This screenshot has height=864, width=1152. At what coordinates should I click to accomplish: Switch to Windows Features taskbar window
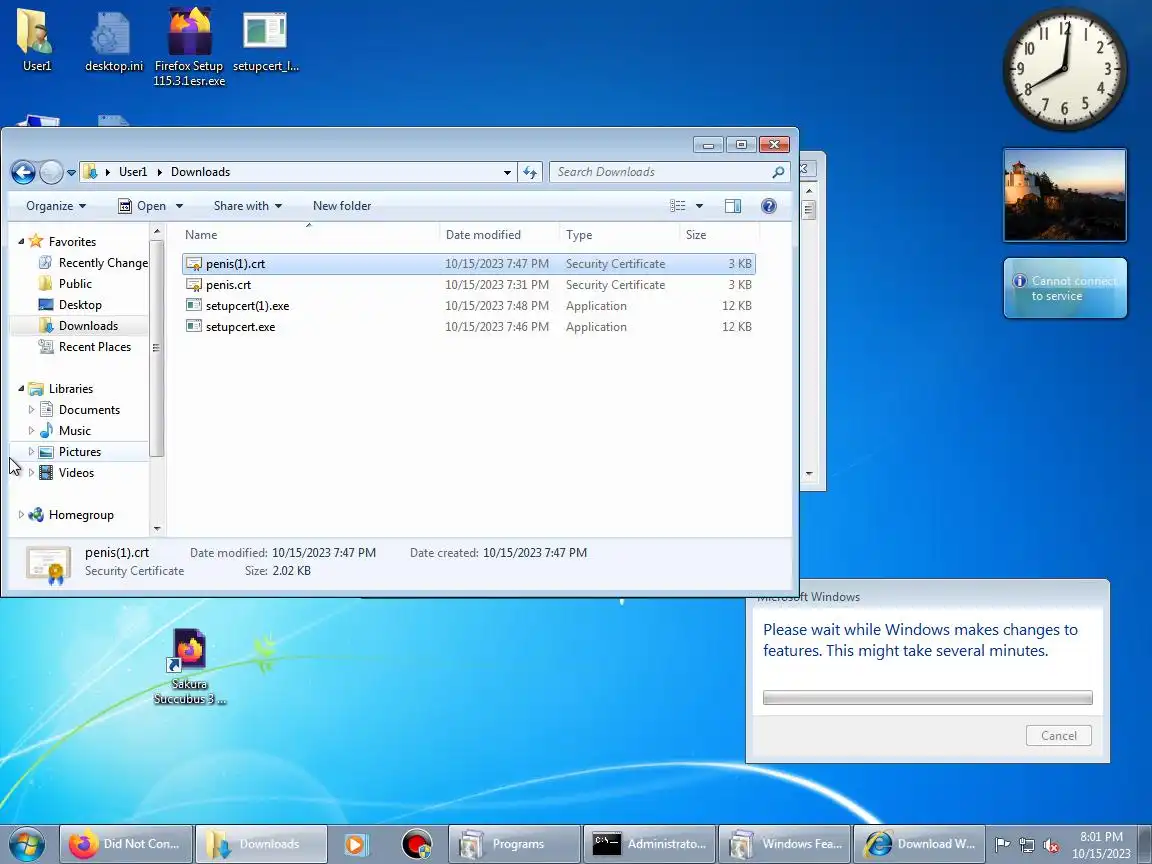784,843
